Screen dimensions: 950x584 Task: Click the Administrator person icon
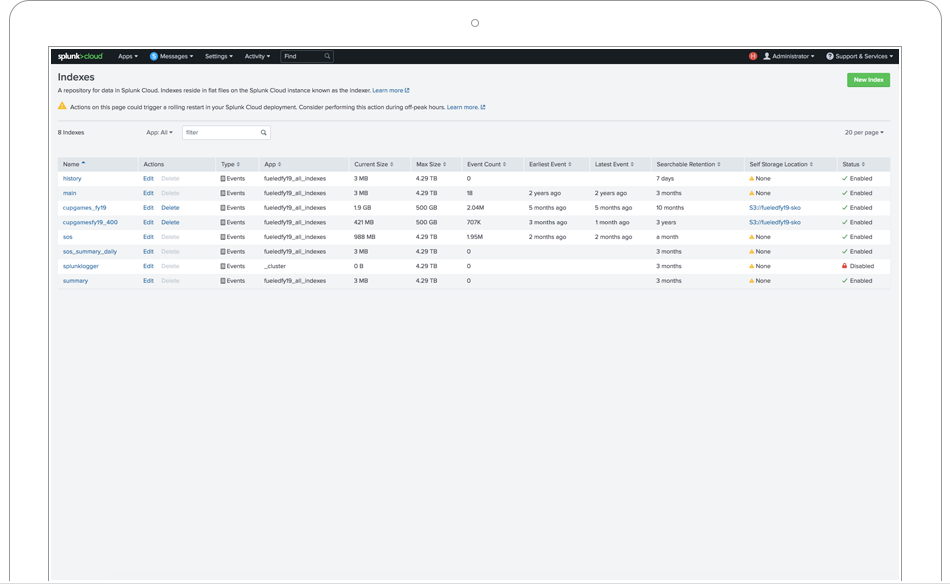[766, 56]
